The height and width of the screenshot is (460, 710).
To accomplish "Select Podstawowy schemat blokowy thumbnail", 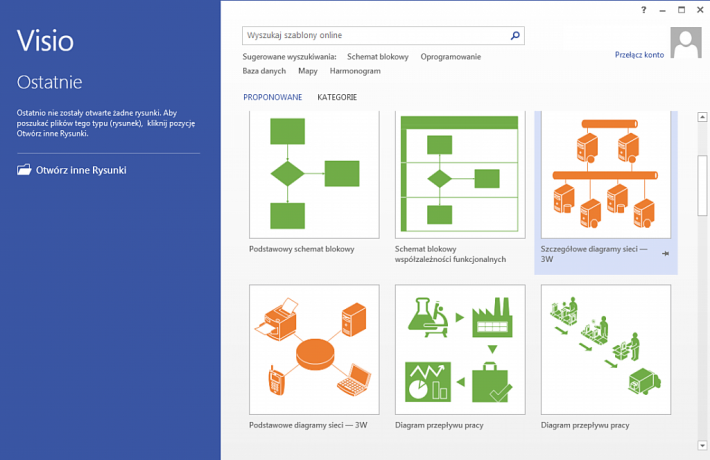I will tap(314, 174).
